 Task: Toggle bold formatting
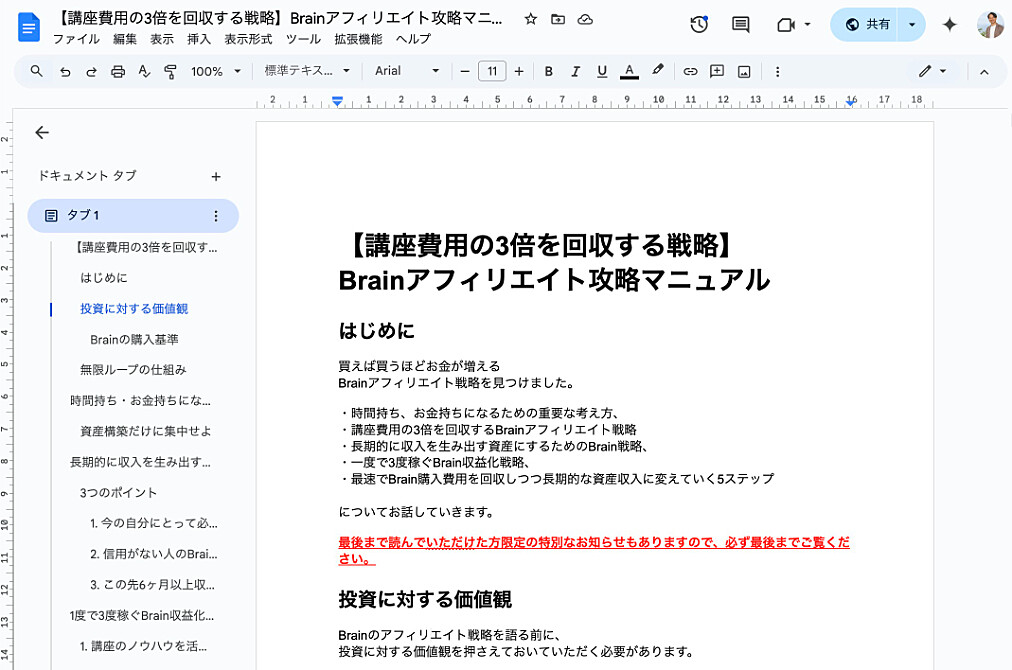tap(549, 71)
